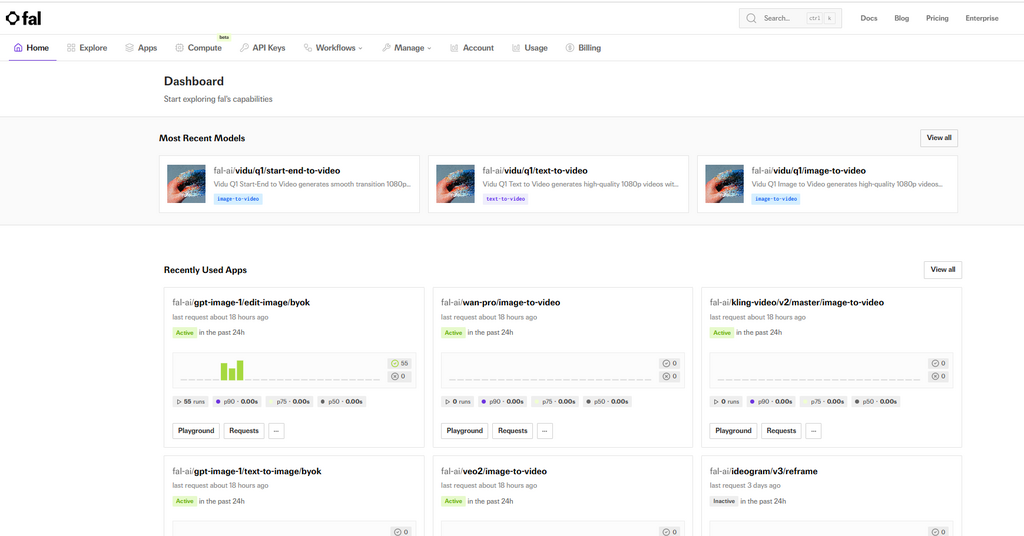
Task: Click the Compute chip icon
Action: 180,48
